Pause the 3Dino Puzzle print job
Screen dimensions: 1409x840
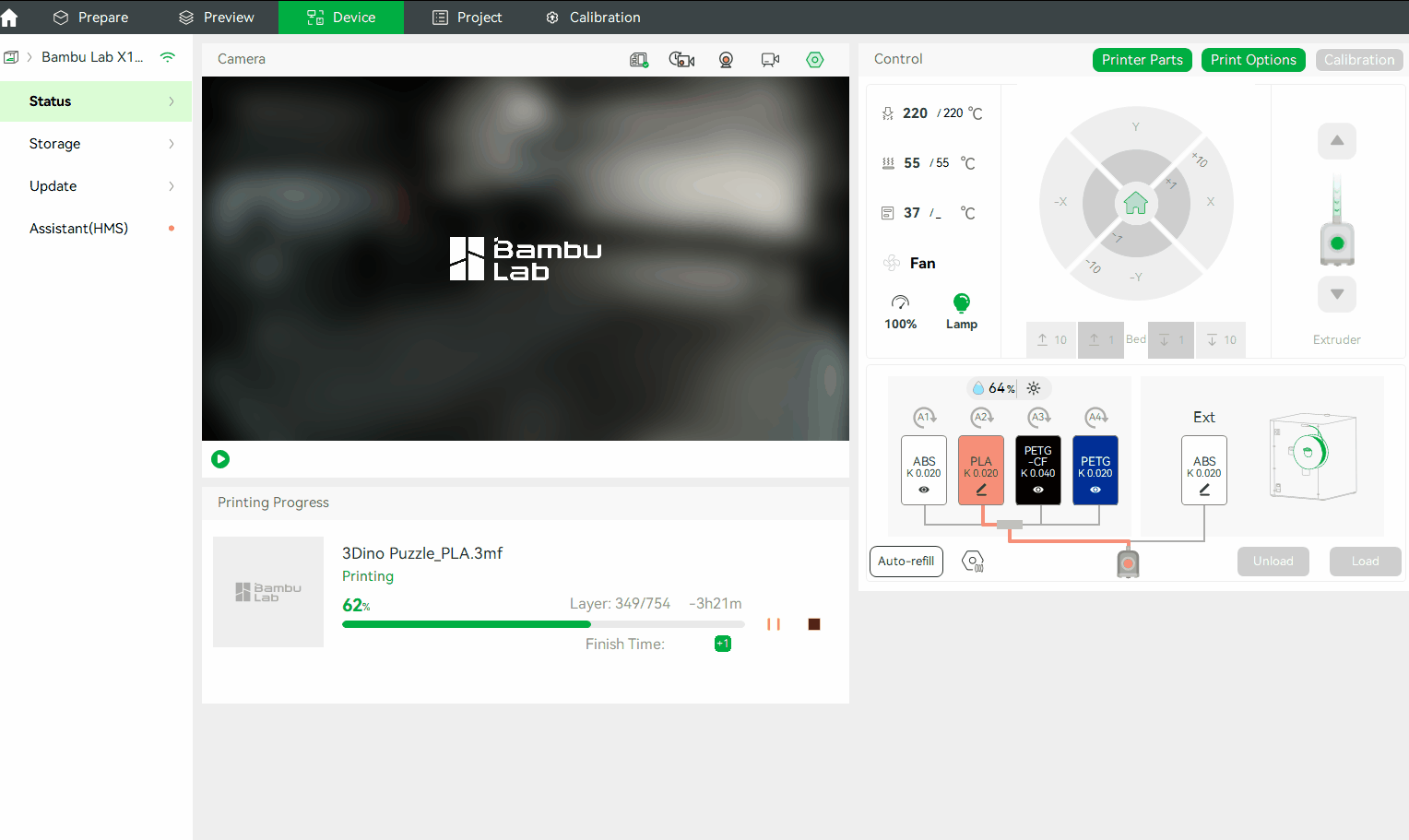774,624
